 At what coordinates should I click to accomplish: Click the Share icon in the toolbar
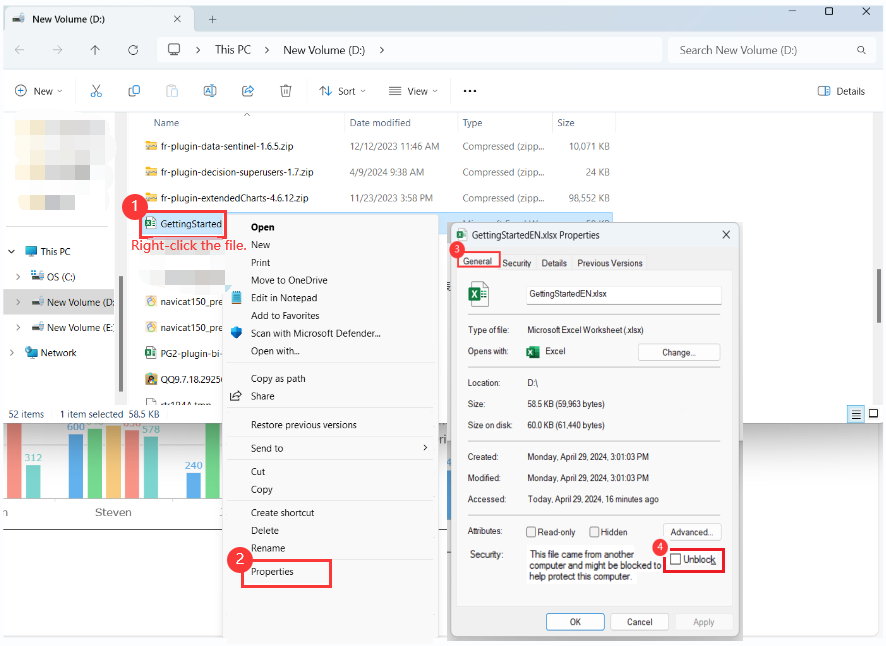pos(247,90)
